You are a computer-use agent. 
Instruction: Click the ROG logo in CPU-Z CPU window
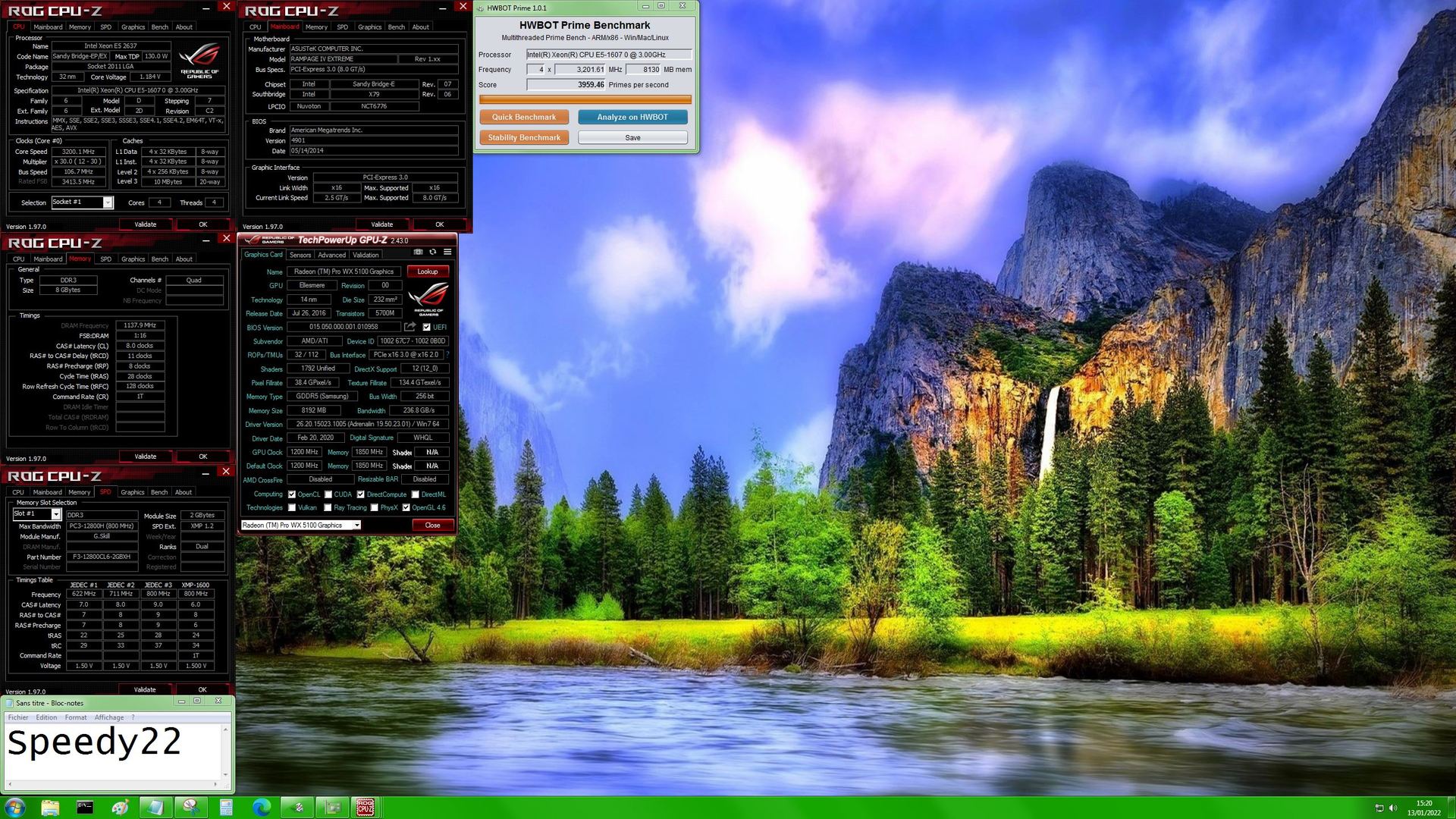pos(199,60)
